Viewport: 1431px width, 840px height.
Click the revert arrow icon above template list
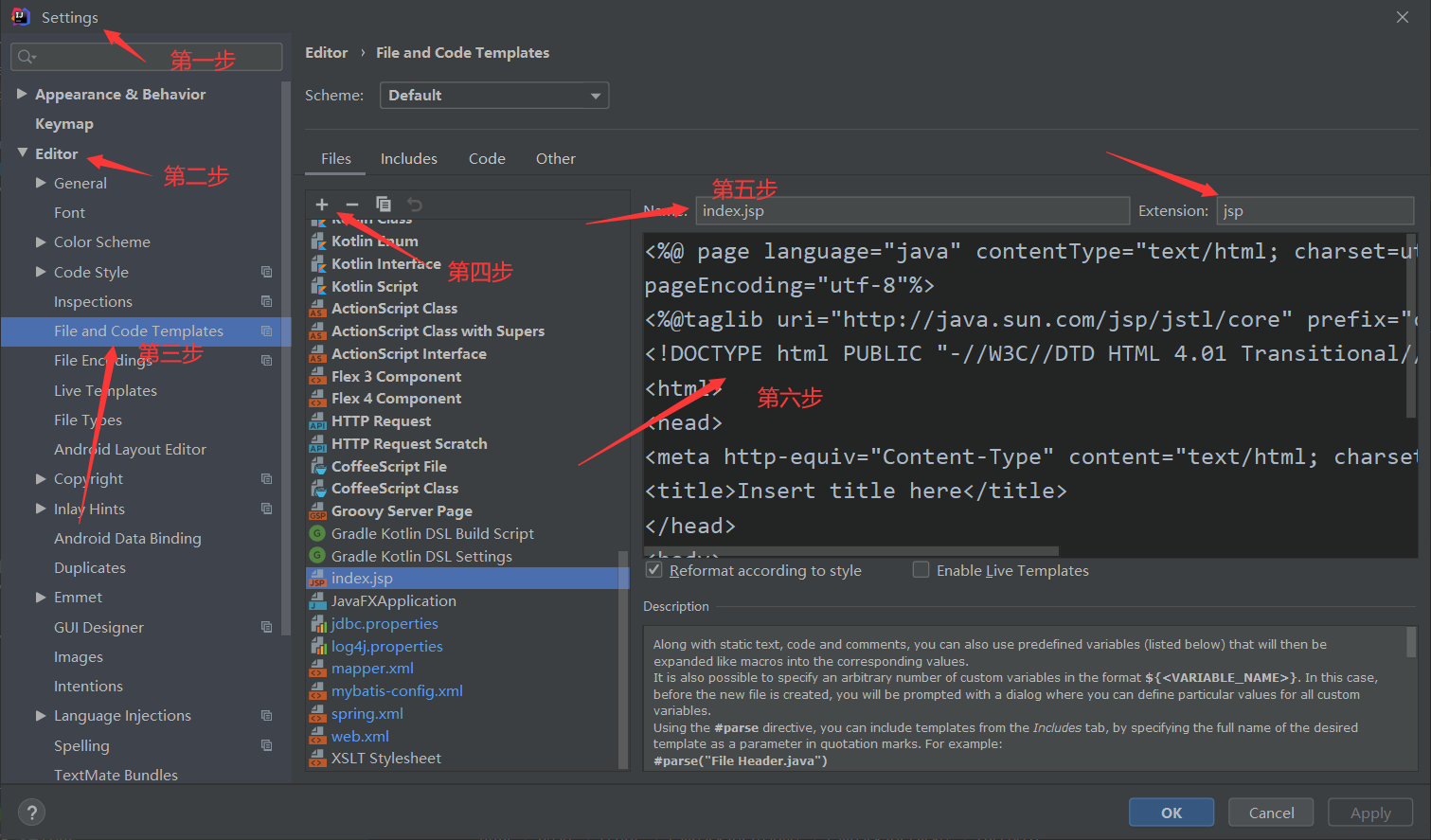tap(414, 204)
